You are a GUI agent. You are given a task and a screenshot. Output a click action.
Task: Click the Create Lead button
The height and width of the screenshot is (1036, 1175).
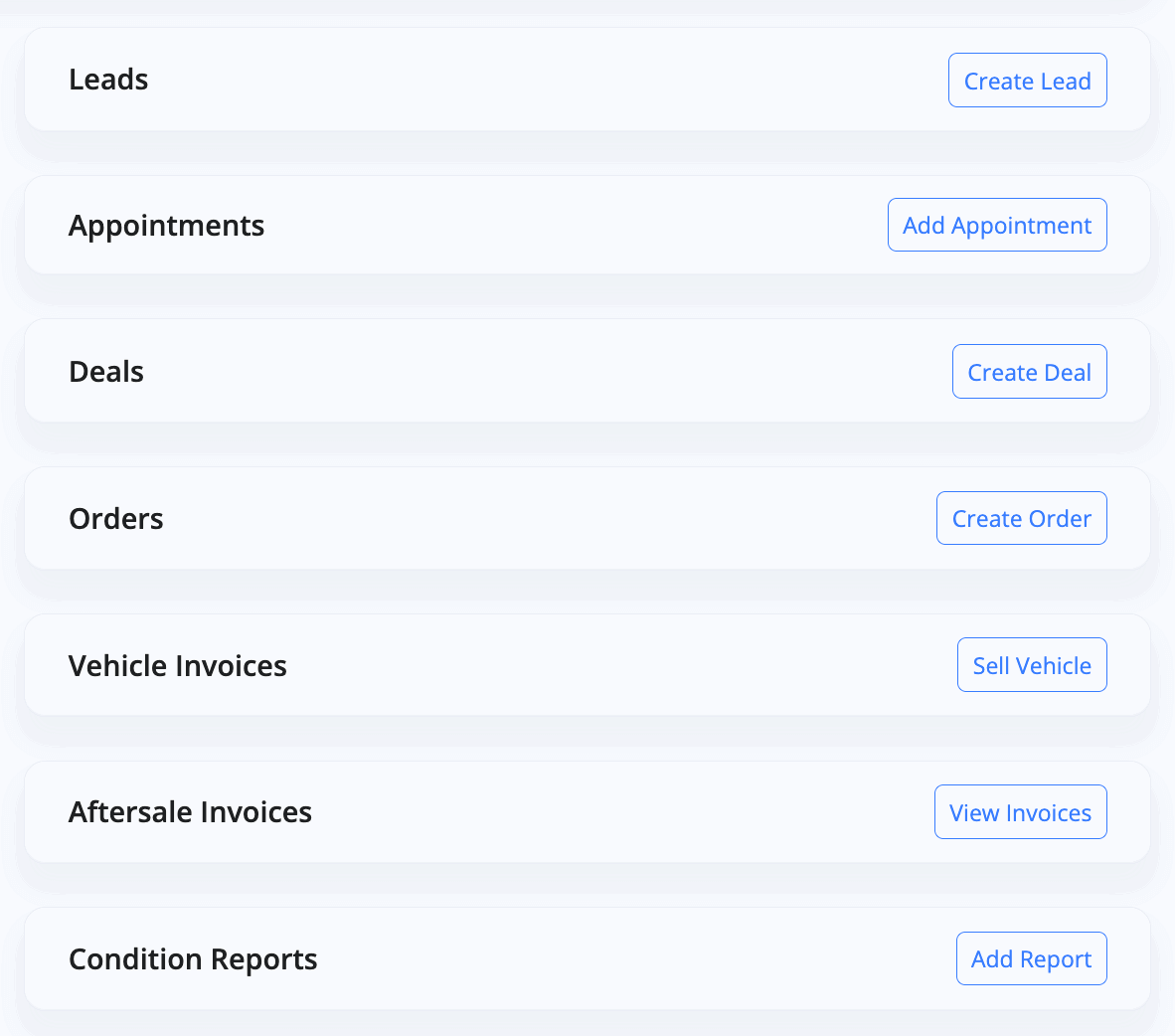[1027, 81]
